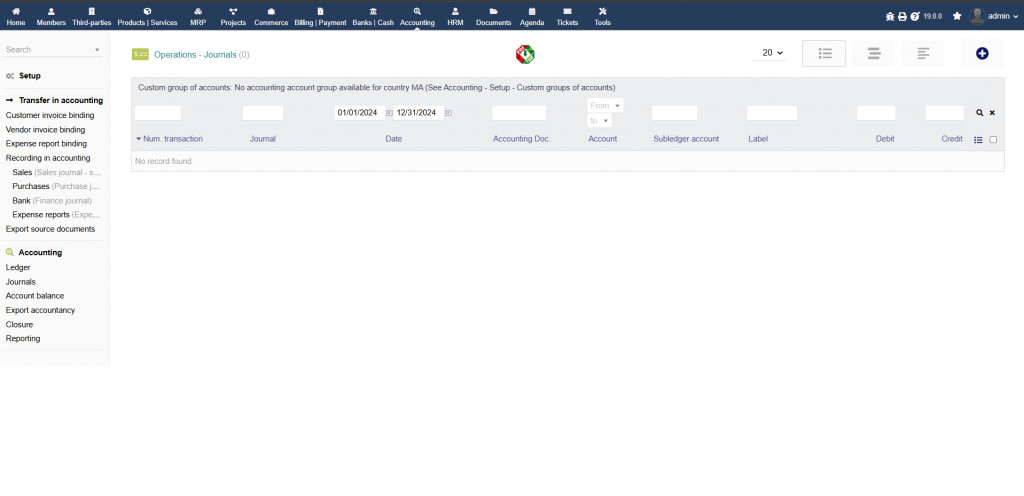Open the Third-parties menu
The height and width of the screenshot is (496, 1024).
click(x=91, y=16)
